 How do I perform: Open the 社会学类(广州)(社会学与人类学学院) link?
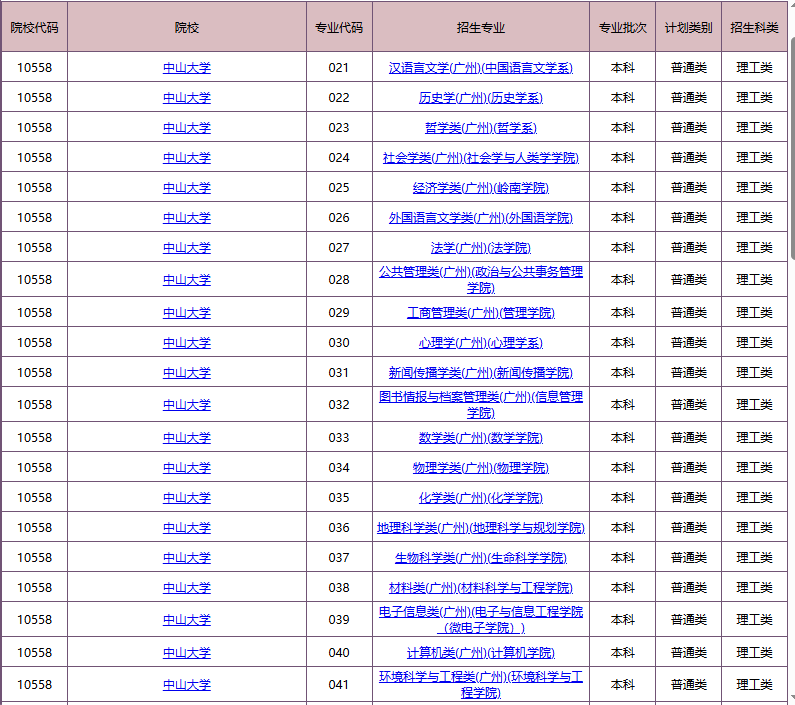pos(481,158)
